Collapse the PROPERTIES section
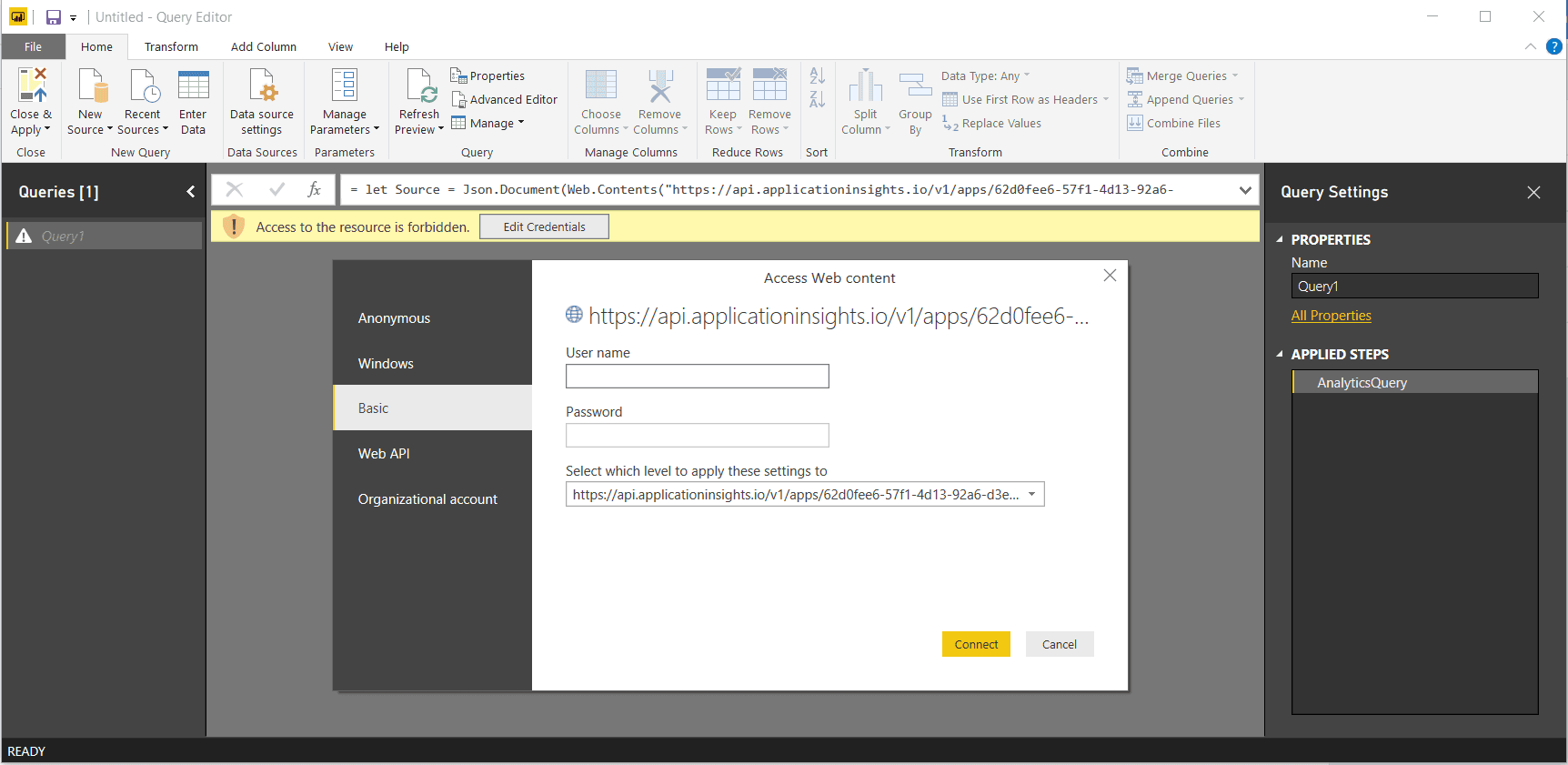The width and height of the screenshot is (1568, 765). [x=1280, y=240]
